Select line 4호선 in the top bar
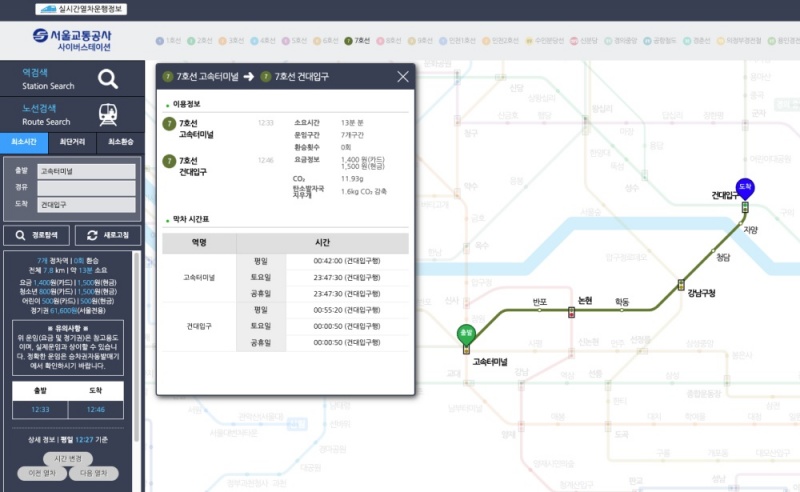This screenshot has height=492, width=800. (x=263, y=41)
